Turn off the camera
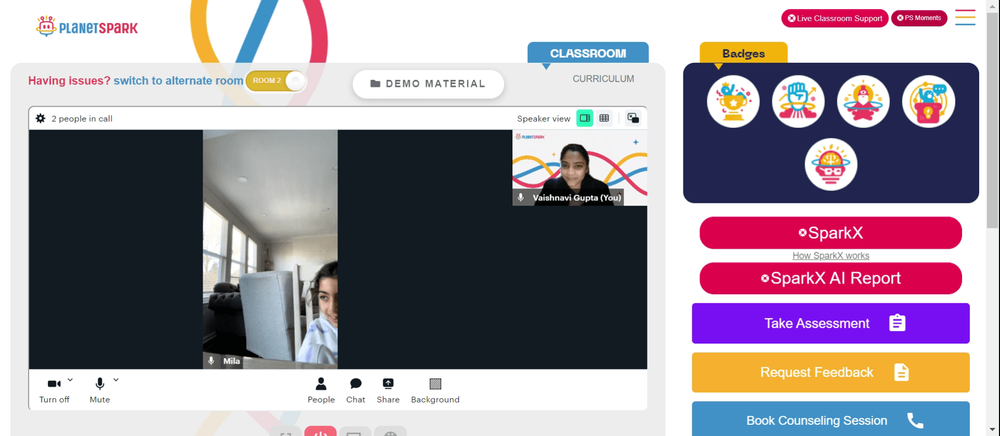This screenshot has width=1000, height=436. coord(54,390)
